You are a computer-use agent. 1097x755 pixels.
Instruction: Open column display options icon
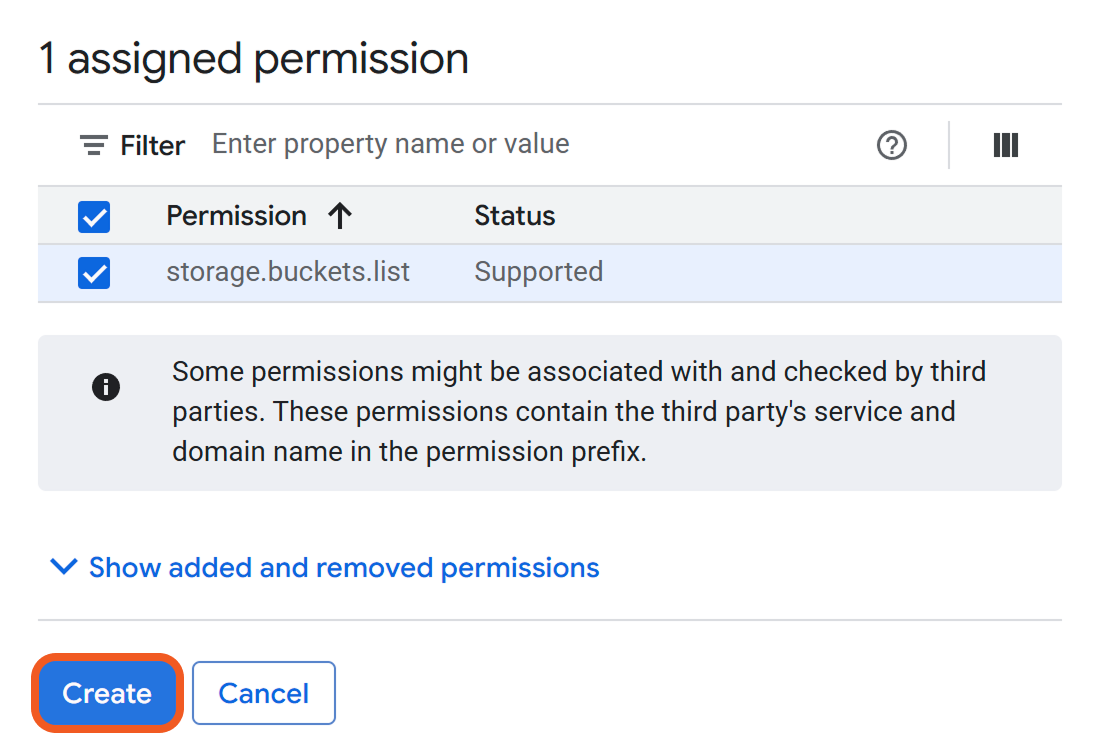(1005, 146)
